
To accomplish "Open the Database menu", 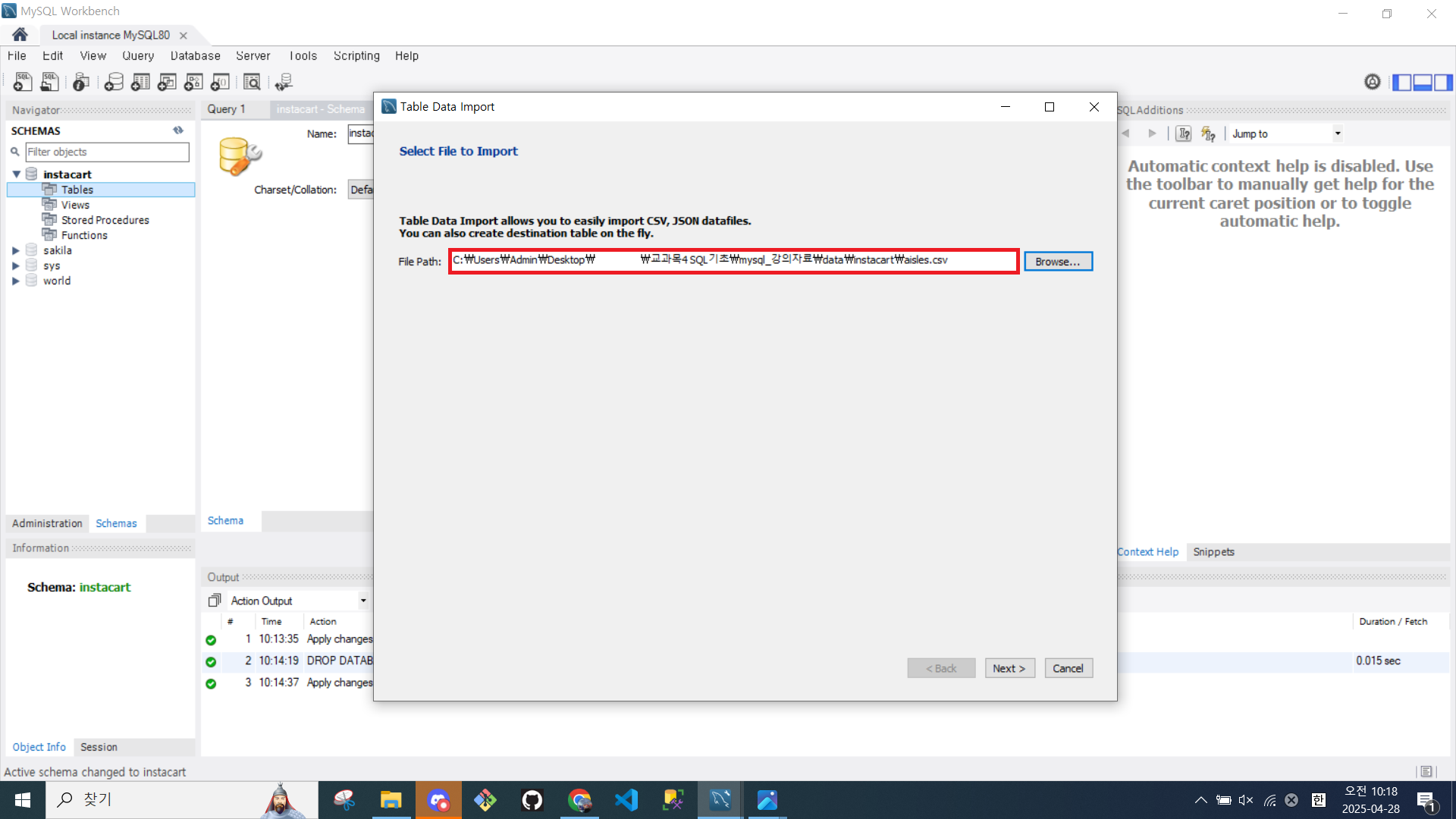I will click(x=195, y=56).
